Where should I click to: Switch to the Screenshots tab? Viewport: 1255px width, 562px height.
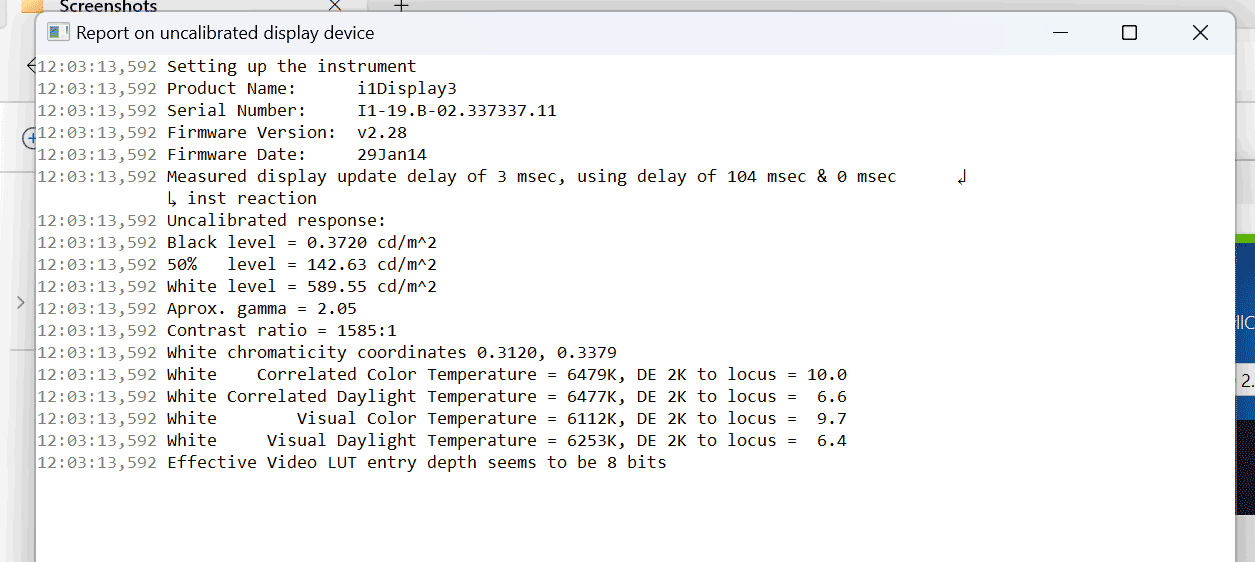pyautogui.click(x=108, y=6)
